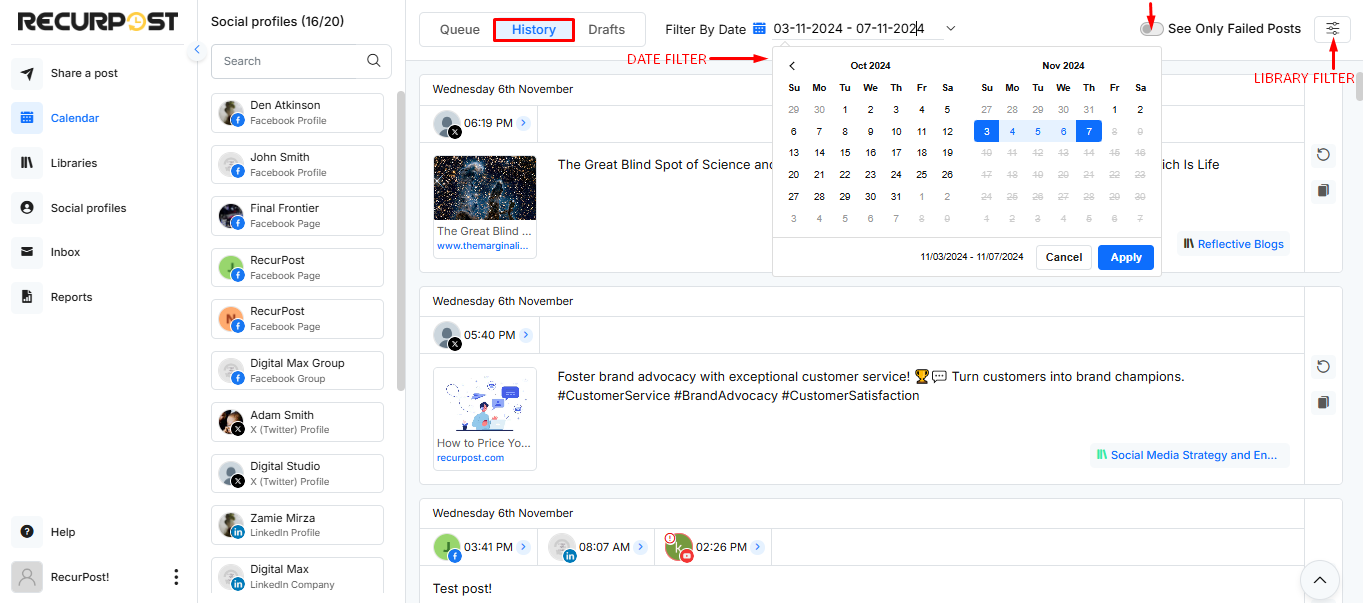Go to previous month in date picker

[x=792, y=66]
